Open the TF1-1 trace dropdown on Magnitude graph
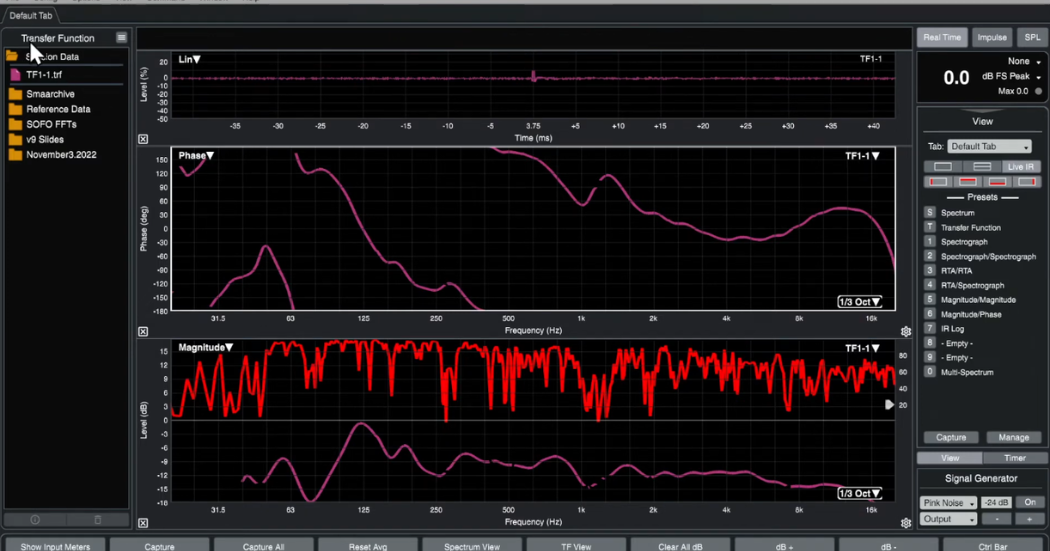The image size is (1050, 551). 862,348
